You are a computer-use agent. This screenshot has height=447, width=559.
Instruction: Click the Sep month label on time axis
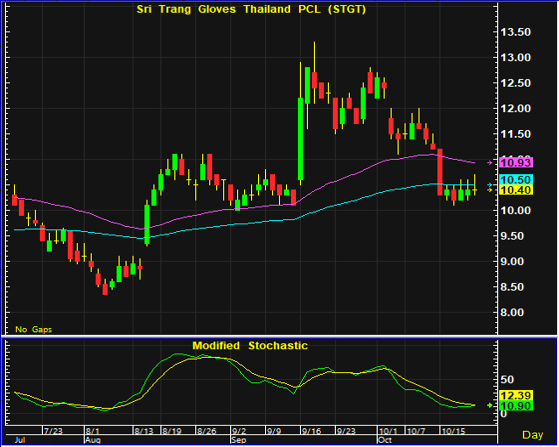[239, 440]
